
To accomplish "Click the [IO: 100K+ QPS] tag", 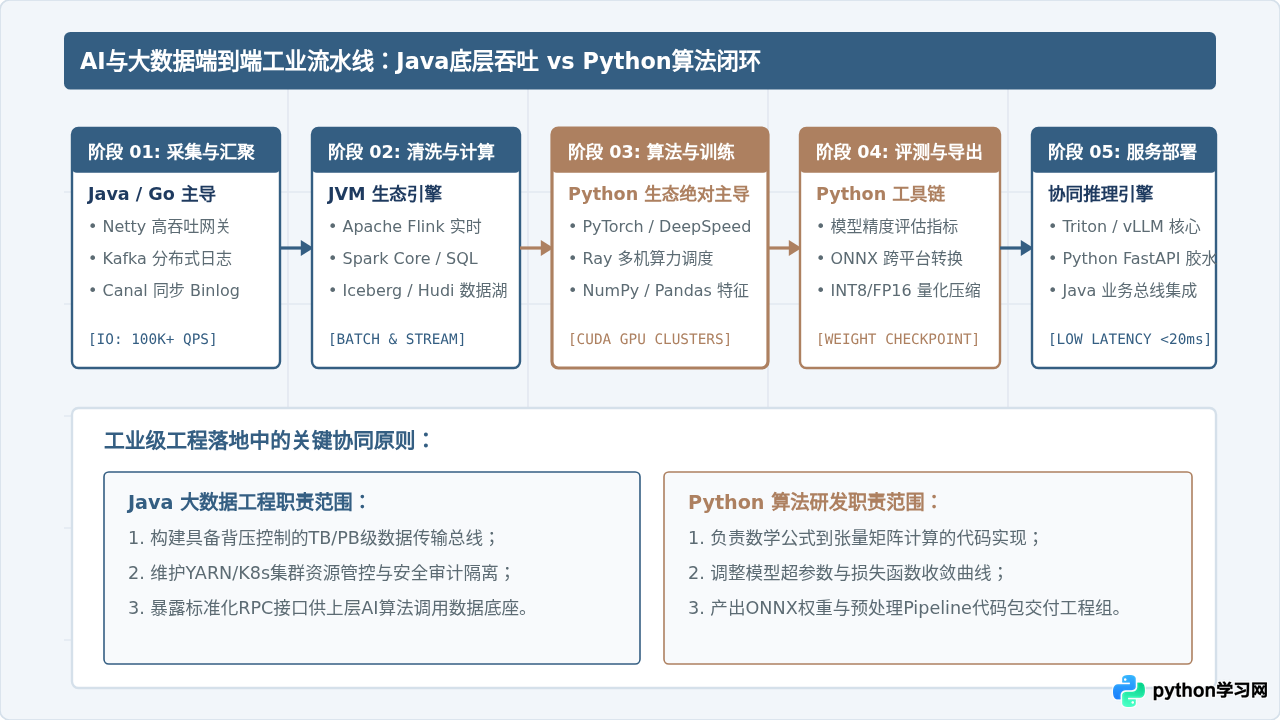I will tap(153, 339).
